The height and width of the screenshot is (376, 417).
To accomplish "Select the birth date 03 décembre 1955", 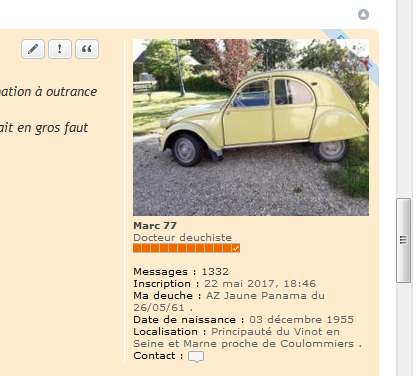I will click(x=301, y=320).
